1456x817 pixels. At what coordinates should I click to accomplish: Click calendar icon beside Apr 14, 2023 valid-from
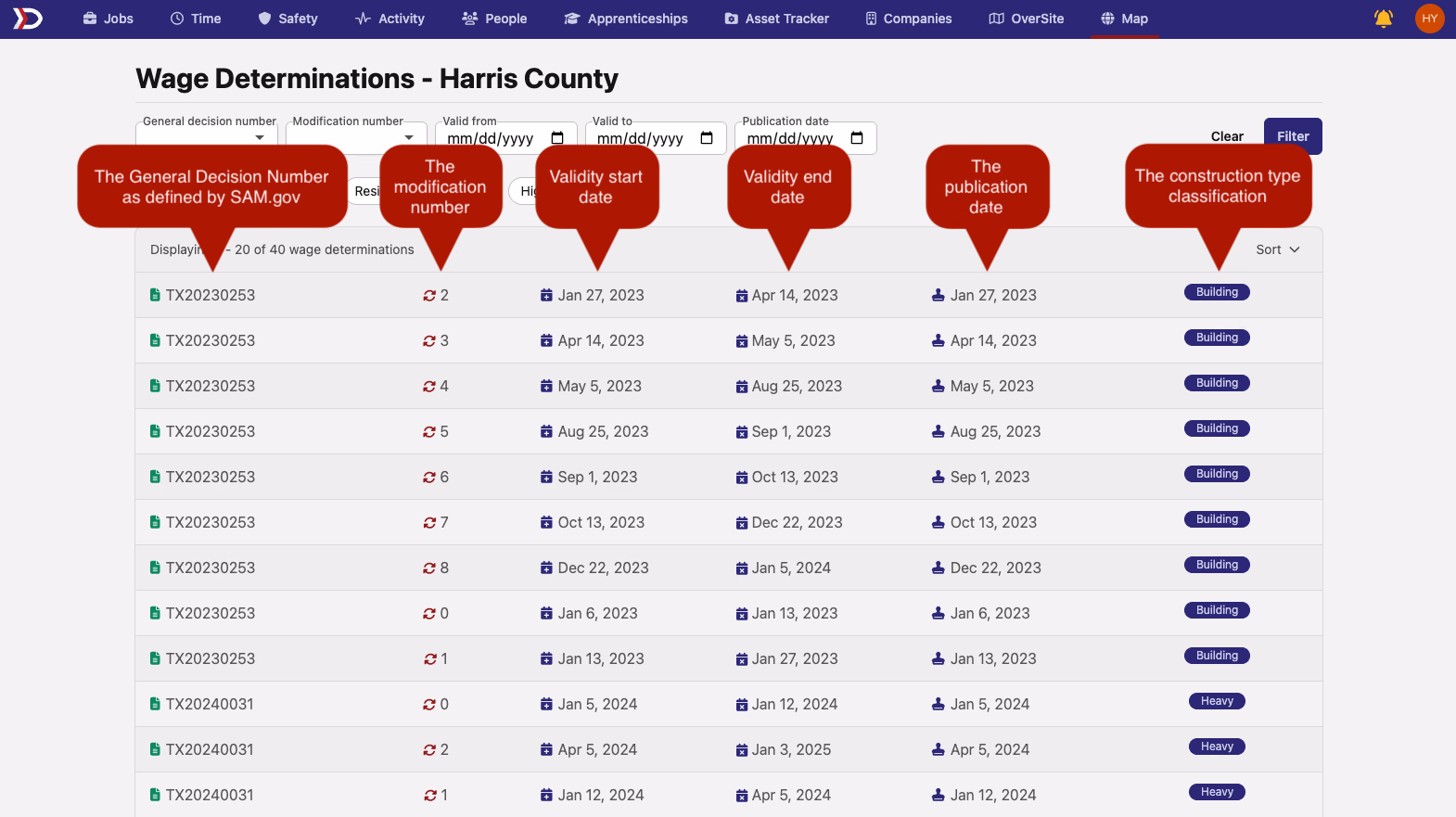[546, 340]
